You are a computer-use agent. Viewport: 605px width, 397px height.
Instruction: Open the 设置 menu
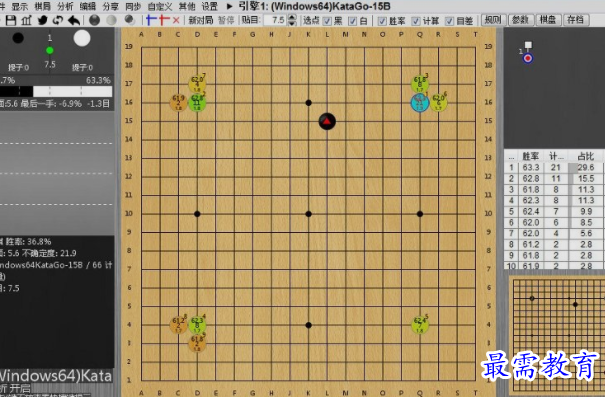[x=210, y=6]
